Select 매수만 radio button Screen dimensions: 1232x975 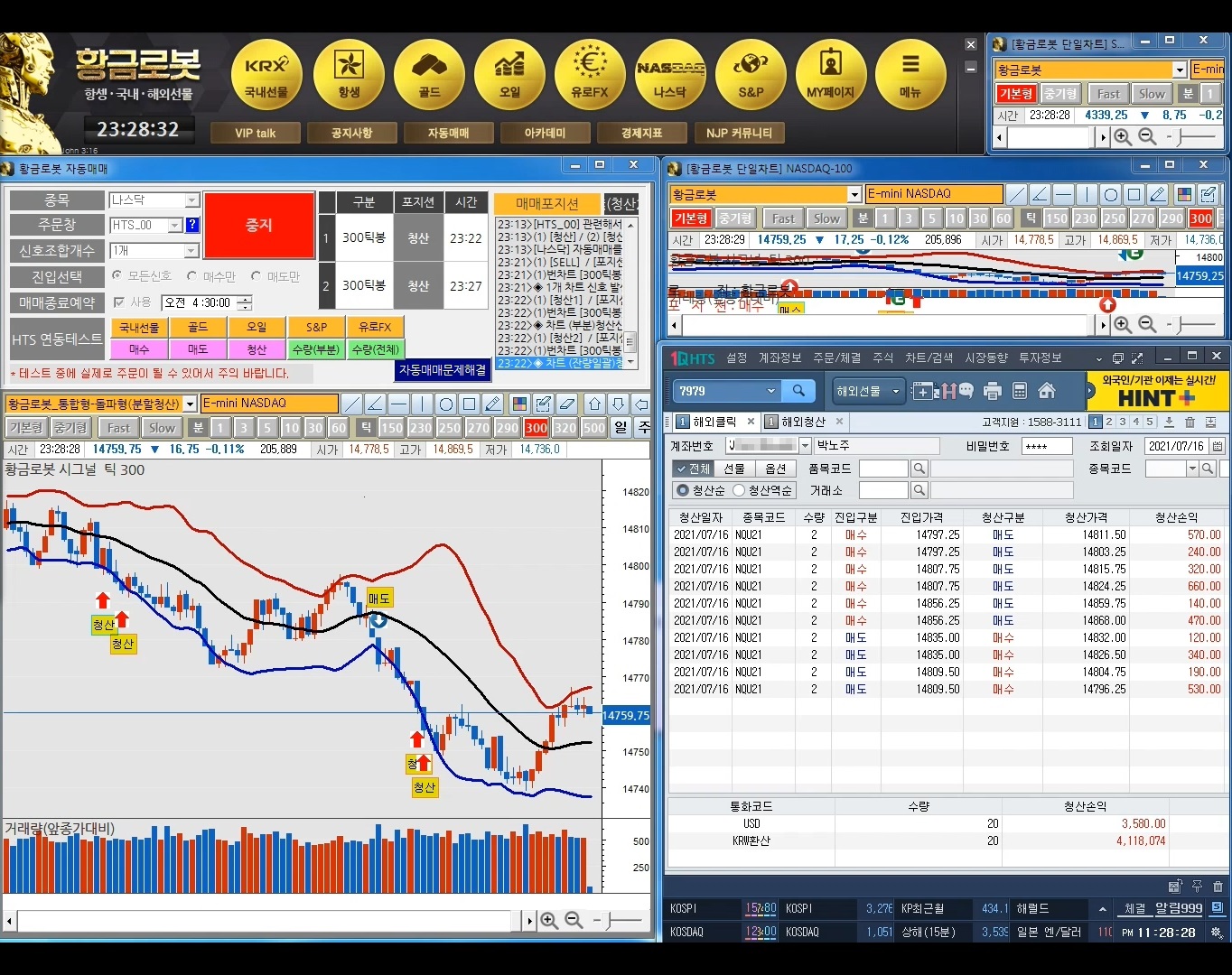(x=191, y=275)
